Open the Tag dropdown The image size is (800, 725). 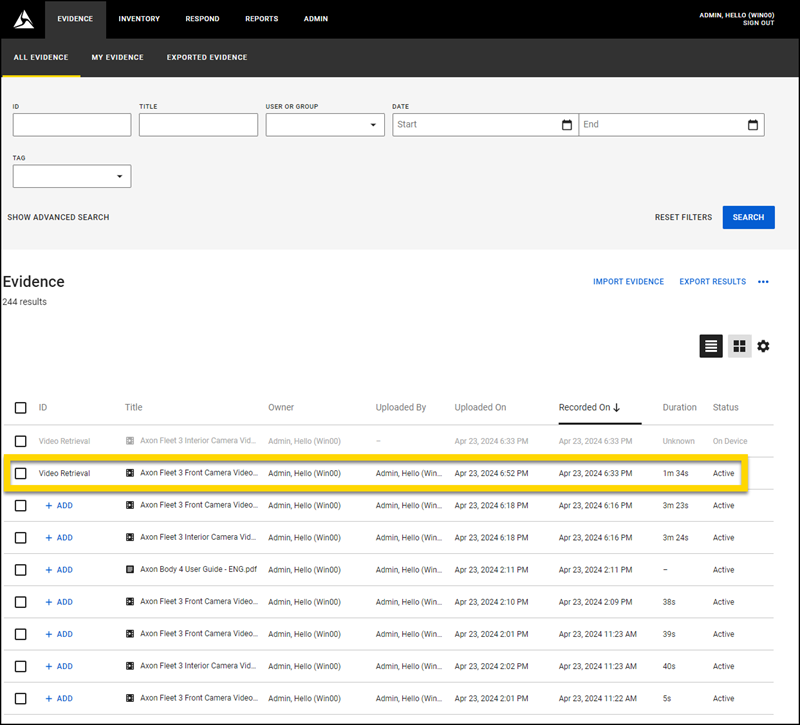point(72,176)
